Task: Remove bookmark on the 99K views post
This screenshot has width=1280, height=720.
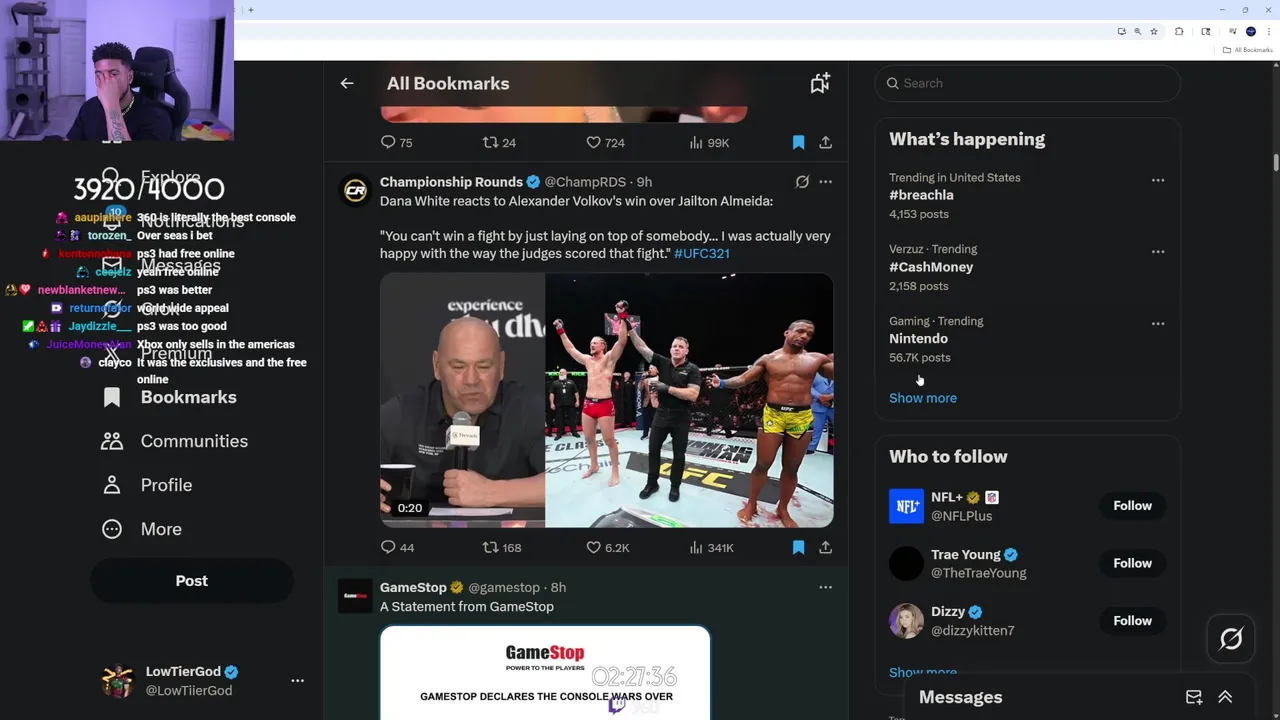Action: 798,143
